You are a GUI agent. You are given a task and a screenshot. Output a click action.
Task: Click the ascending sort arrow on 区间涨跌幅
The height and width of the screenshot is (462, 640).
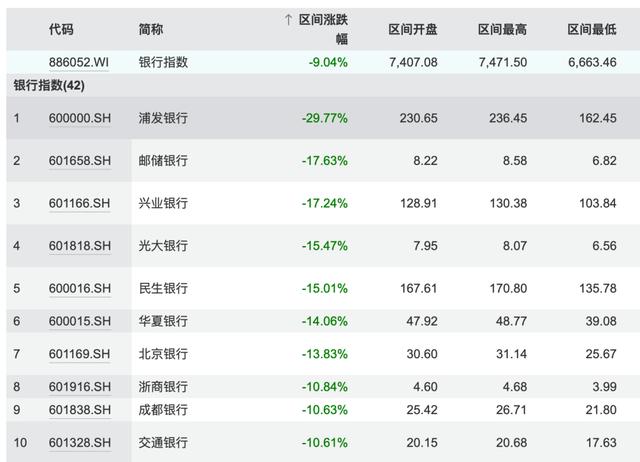coord(288,21)
